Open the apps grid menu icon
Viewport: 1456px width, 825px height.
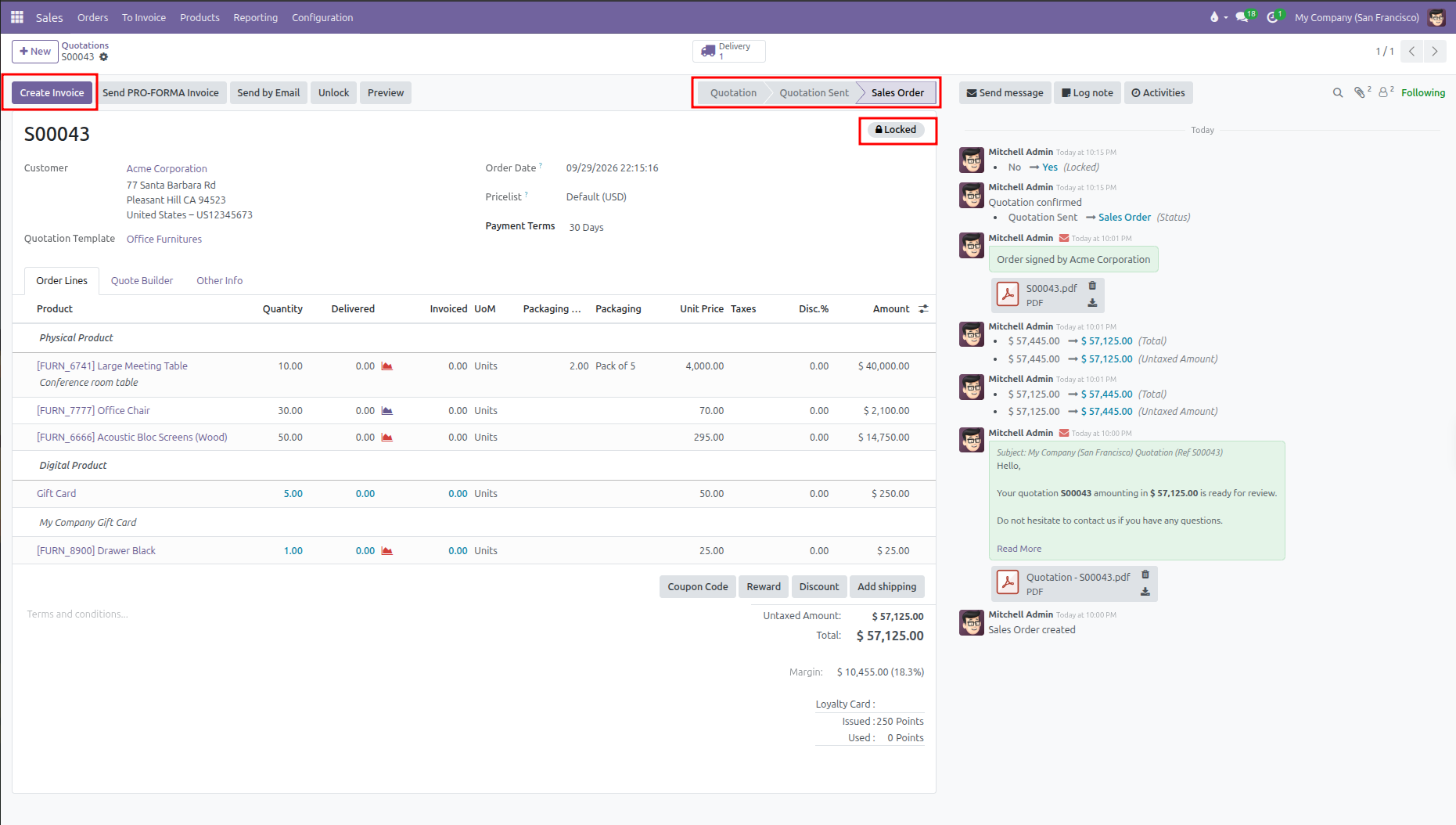point(17,16)
